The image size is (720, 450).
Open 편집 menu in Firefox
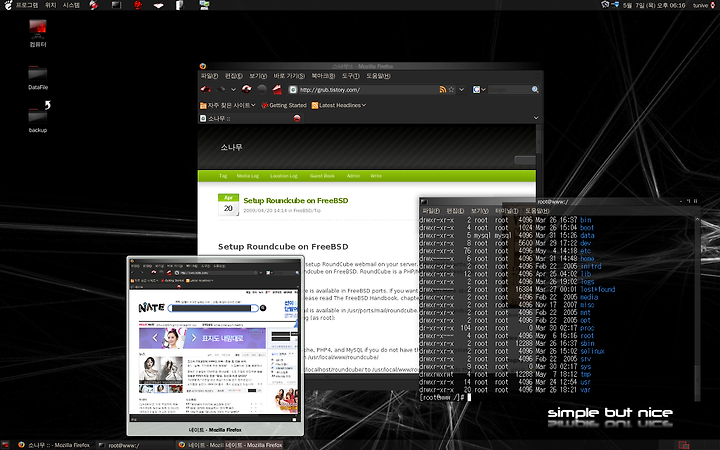[234, 76]
